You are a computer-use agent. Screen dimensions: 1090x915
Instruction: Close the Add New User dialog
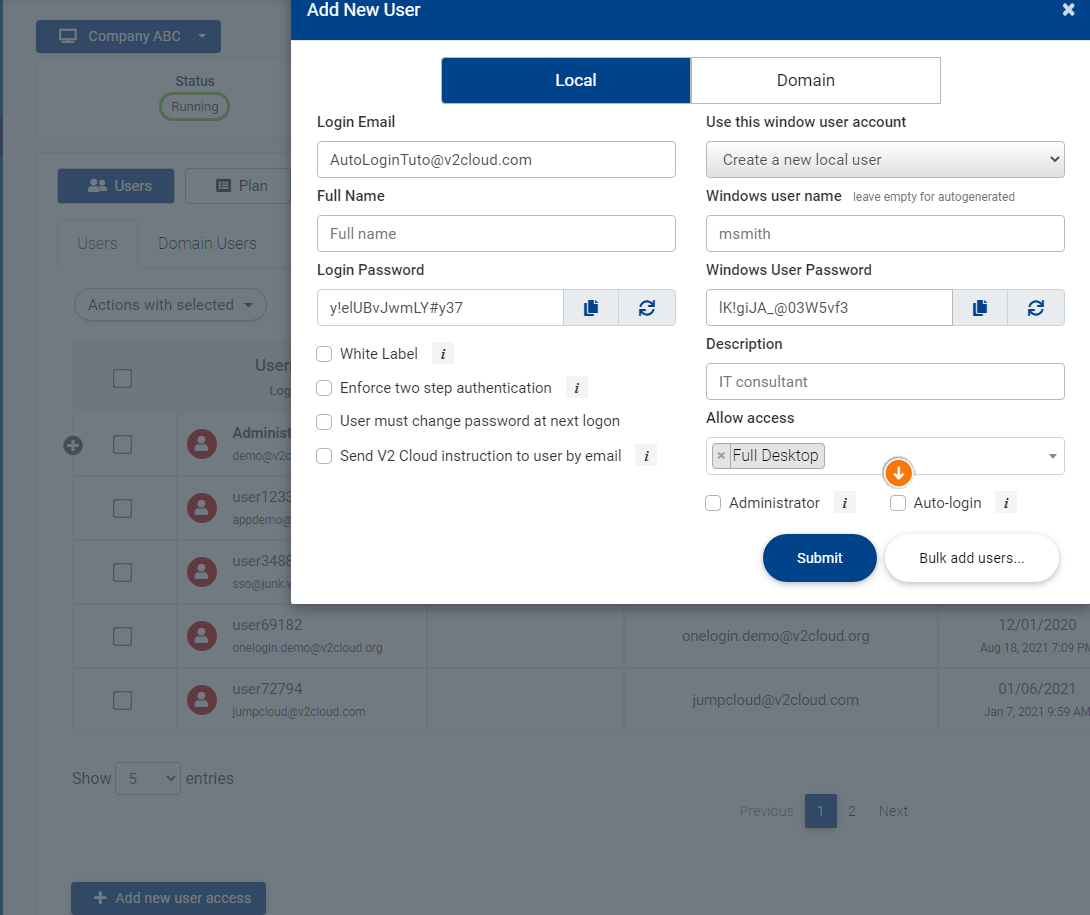pos(1068,10)
